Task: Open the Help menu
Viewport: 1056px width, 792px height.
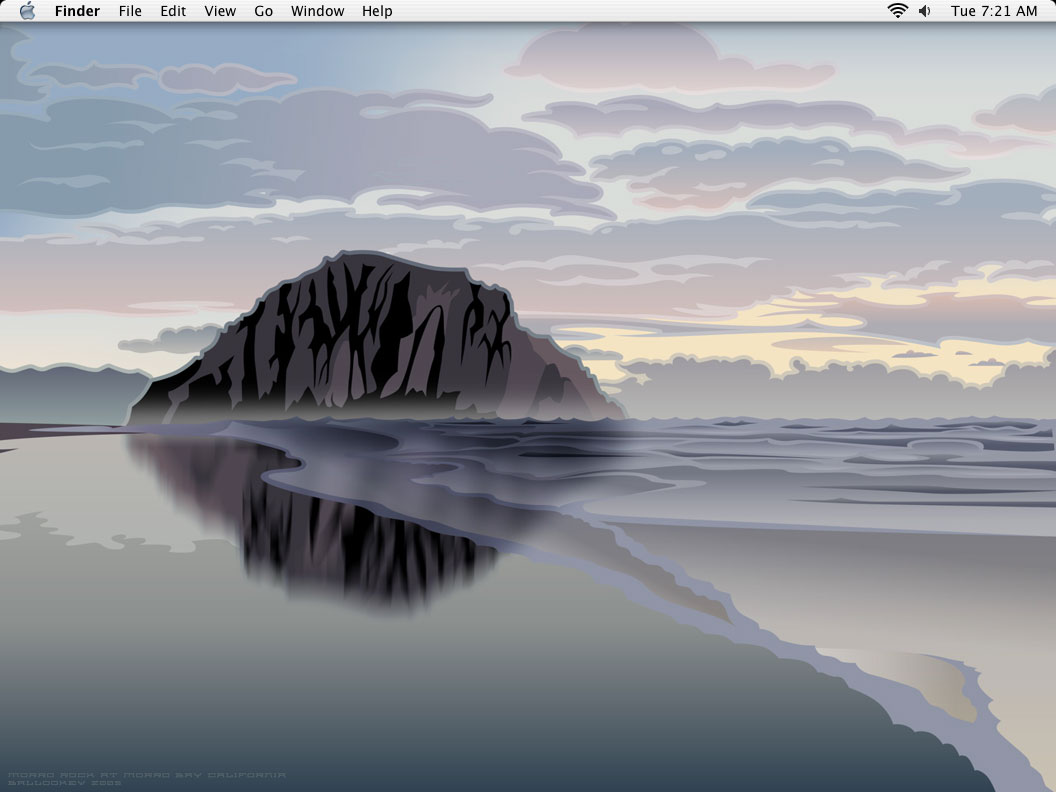Action: 377,11
